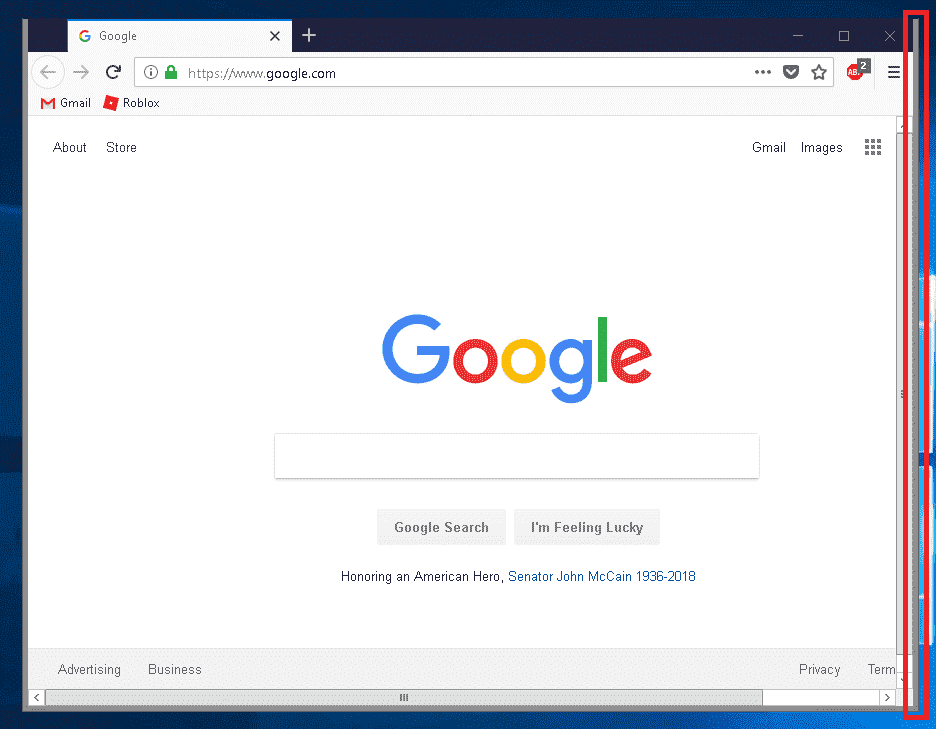Open the Images link
Viewport: 936px width, 729px height.
[821, 147]
